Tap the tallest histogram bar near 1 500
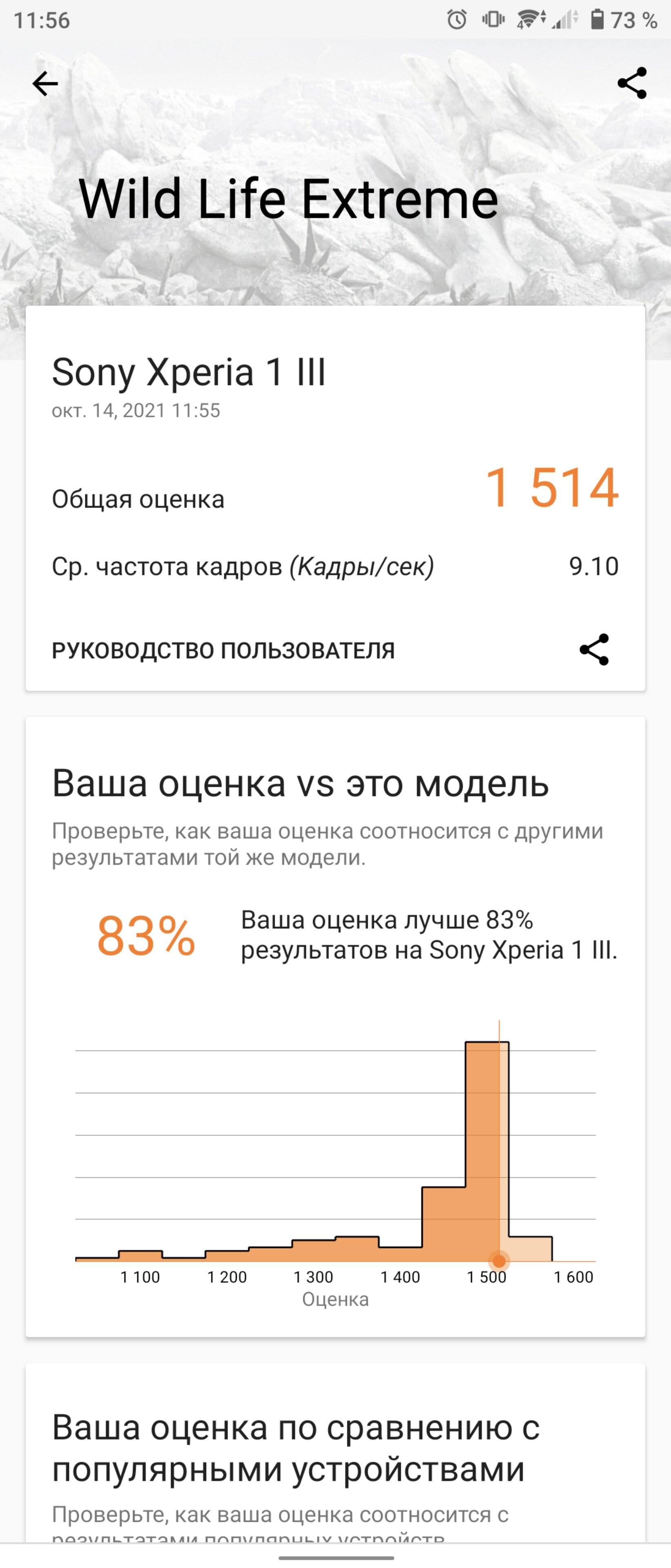This screenshot has height=1568, width=671. [487, 1150]
